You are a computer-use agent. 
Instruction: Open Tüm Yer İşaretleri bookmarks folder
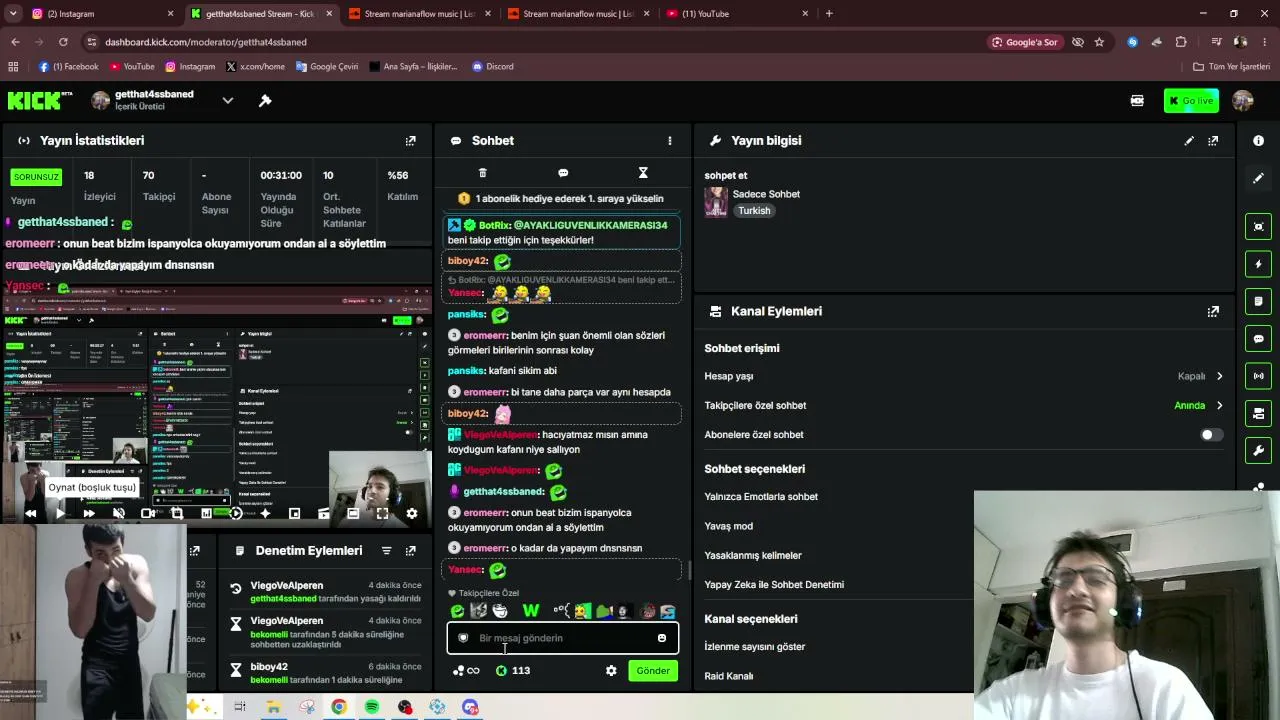pos(1232,67)
